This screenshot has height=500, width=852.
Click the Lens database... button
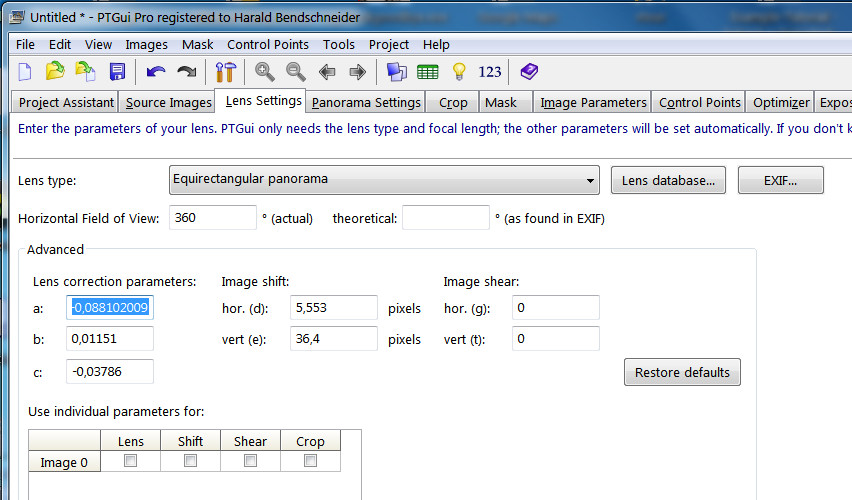(x=667, y=180)
